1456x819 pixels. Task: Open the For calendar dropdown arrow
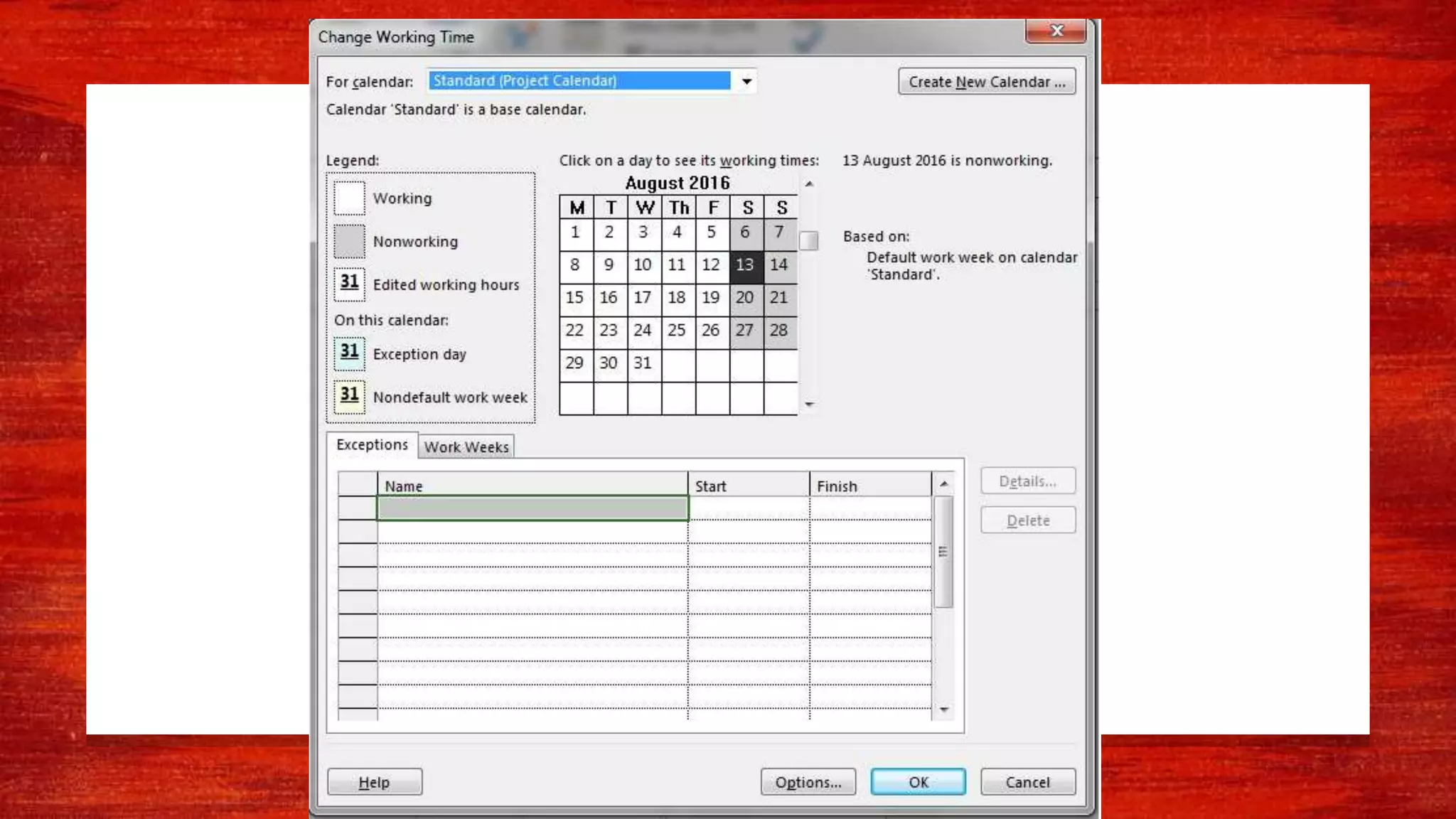[746, 81]
